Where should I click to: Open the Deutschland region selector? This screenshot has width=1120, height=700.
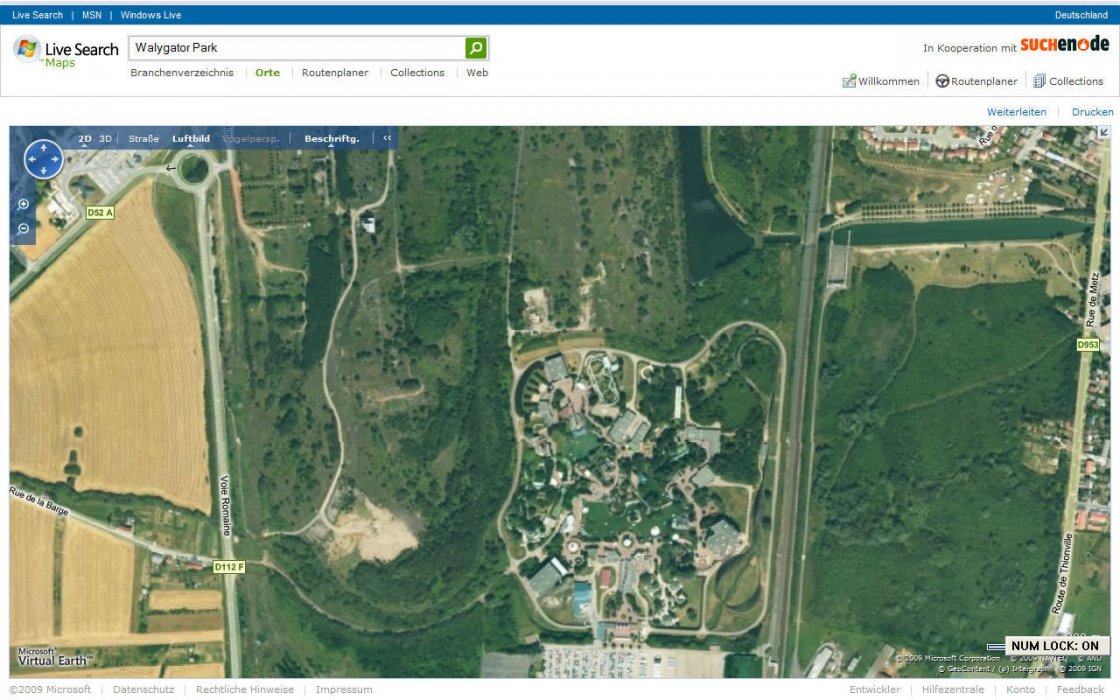point(1081,15)
